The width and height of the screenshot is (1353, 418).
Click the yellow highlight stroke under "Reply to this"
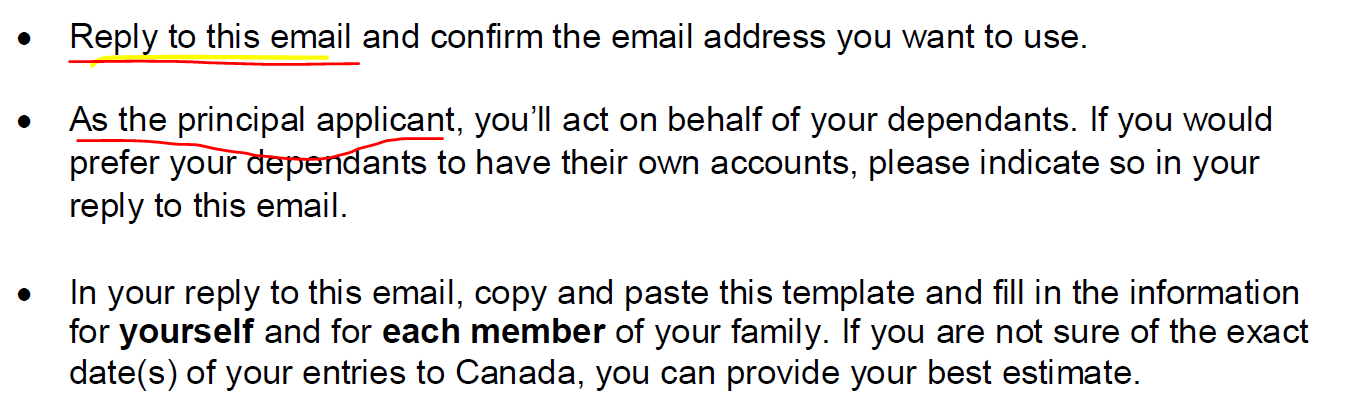[200, 58]
